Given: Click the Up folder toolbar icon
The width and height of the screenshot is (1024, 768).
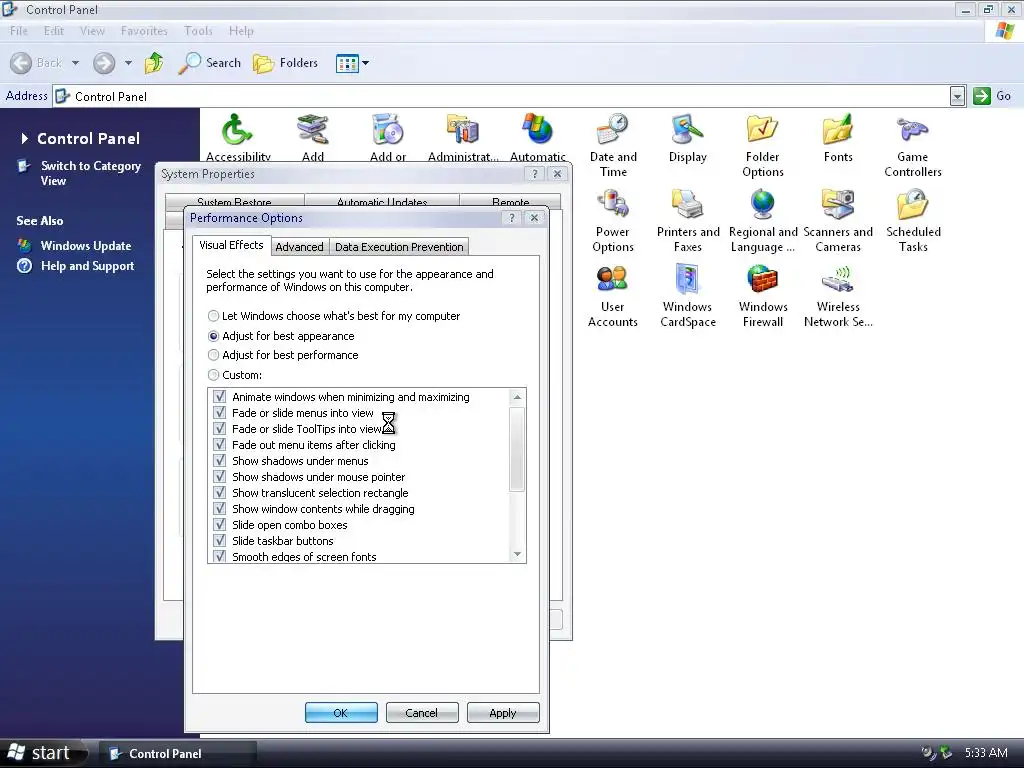Looking at the screenshot, I should click(x=154, y=63).
